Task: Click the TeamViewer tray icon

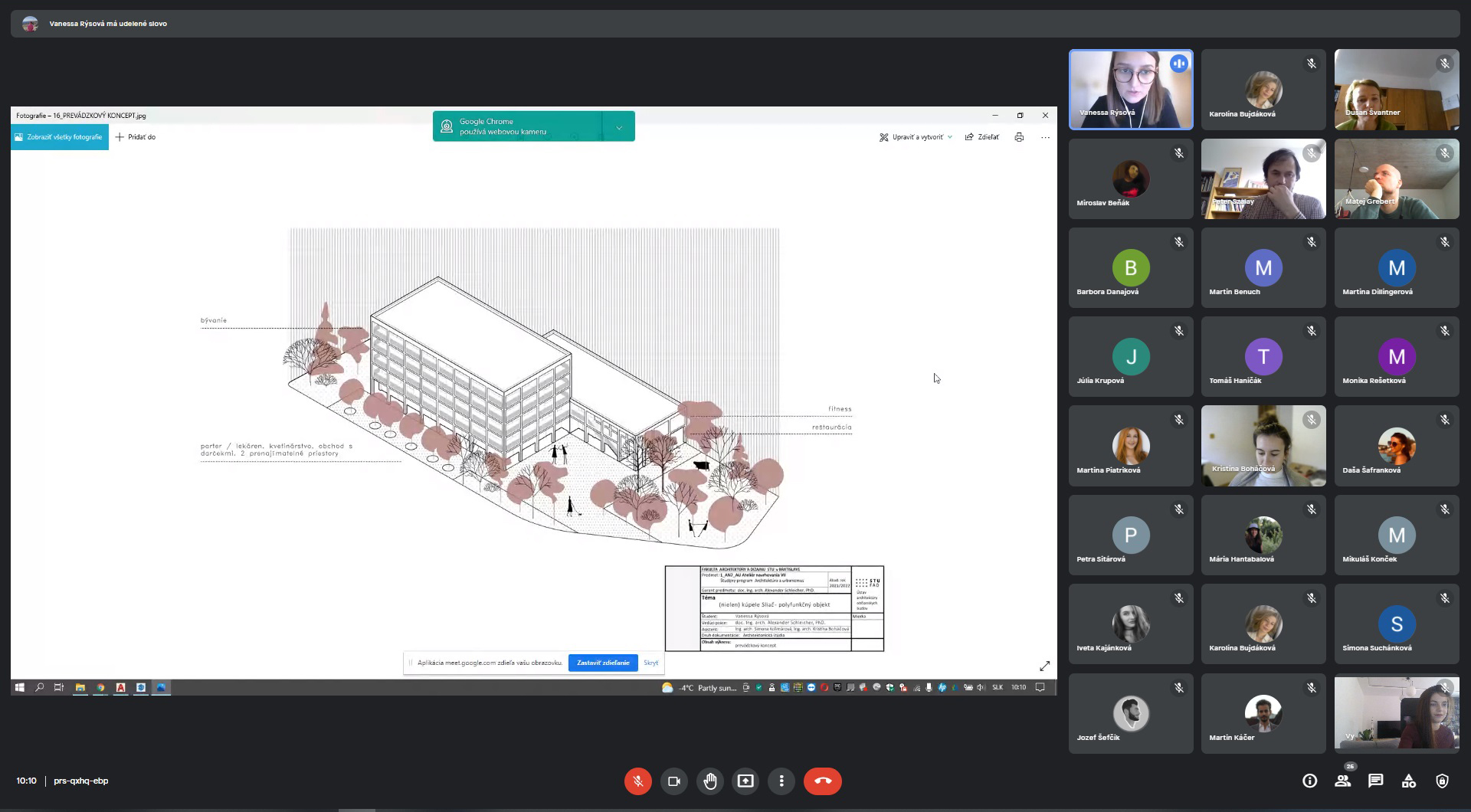Action: tap(811, 688)
